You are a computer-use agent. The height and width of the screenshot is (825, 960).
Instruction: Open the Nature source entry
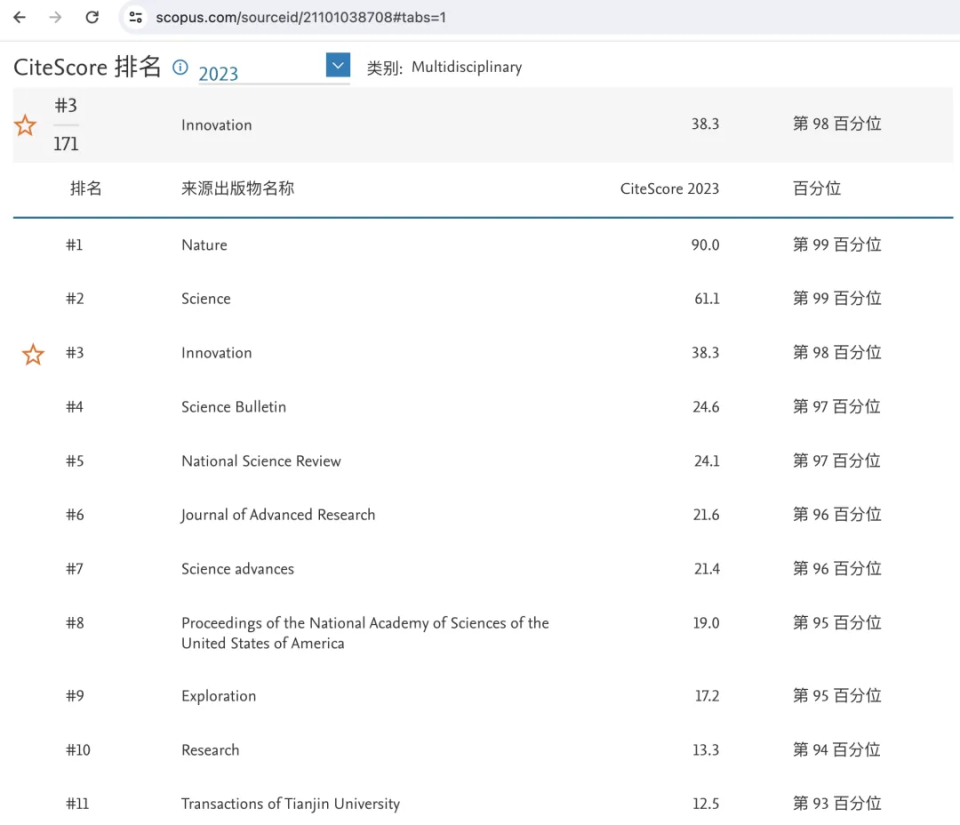[204, 245]
